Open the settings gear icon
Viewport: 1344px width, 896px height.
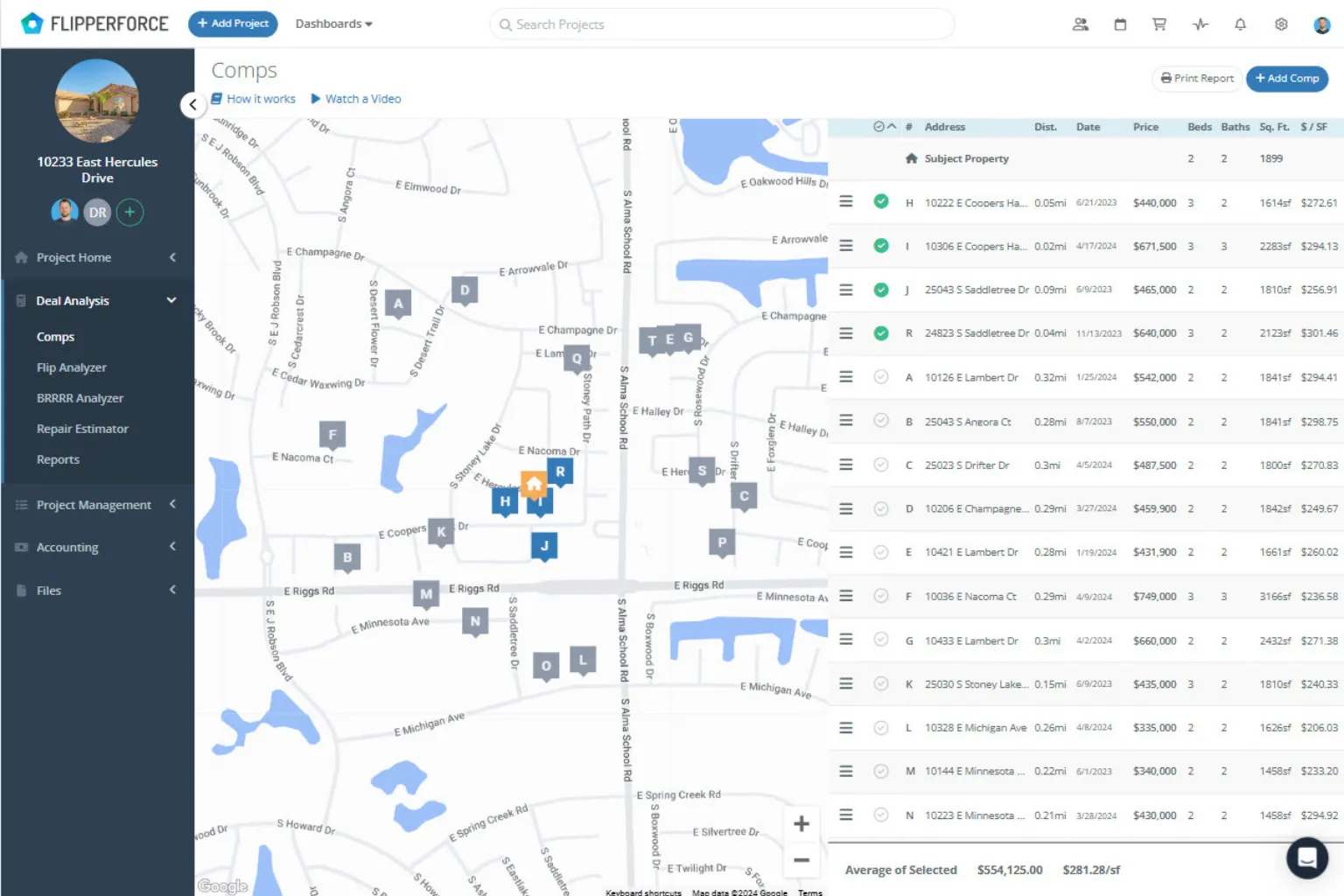[x=1280, y=24]
